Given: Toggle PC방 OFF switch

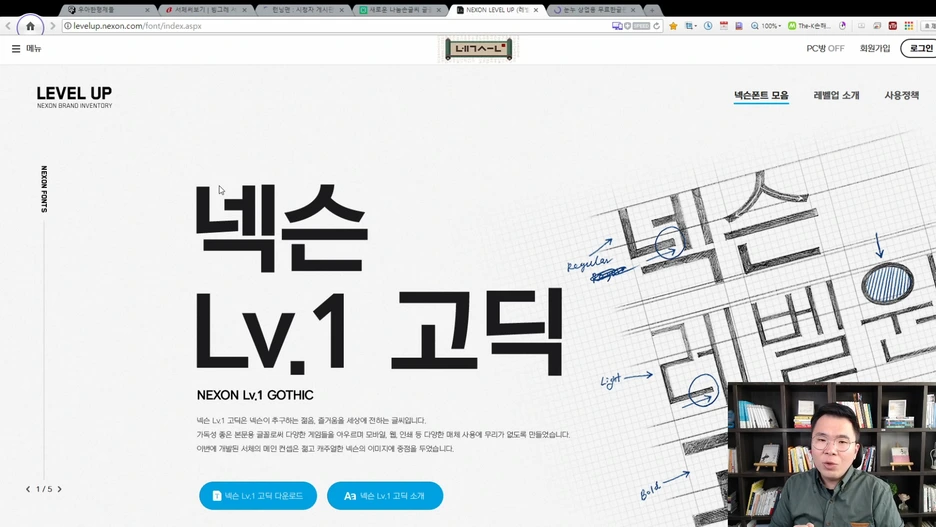Looking at the screenshot, I should coord(825,48).
